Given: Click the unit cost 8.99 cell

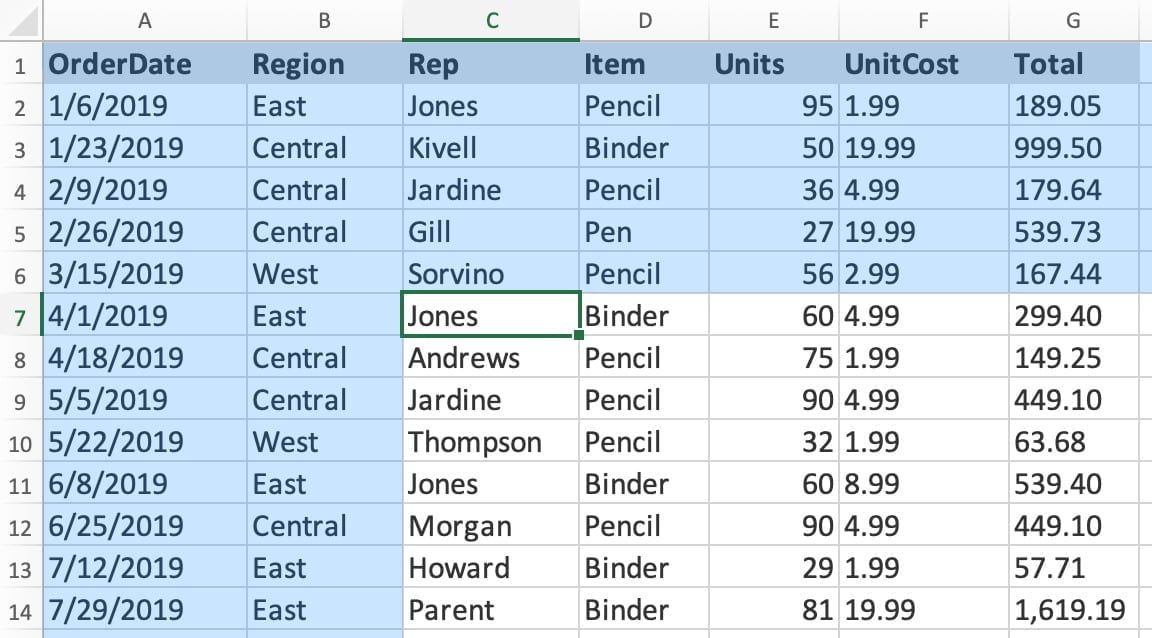Looking at the screenshot, I should click(924, 484).
